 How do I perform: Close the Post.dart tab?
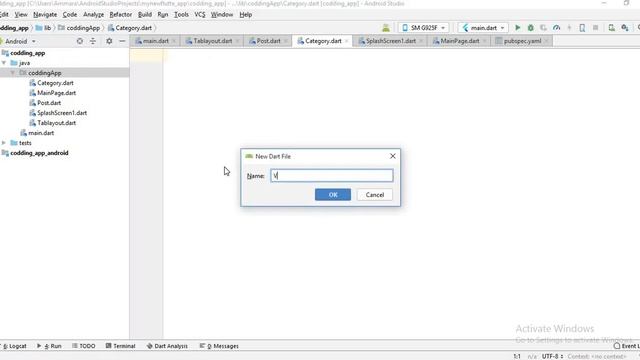[286, 41]
